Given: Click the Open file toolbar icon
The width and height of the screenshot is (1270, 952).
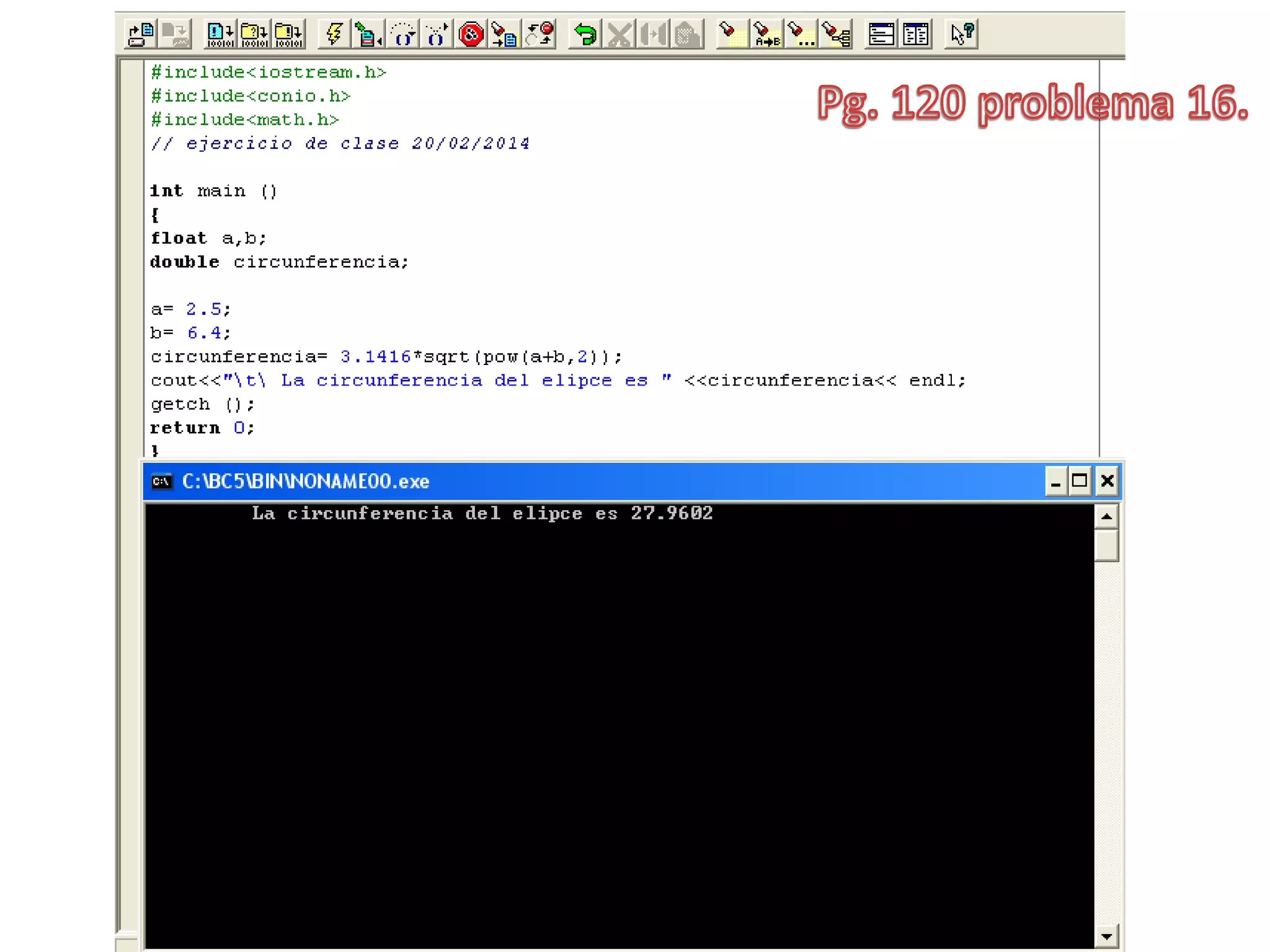Looking at the screenshot, I should (141, 34).
